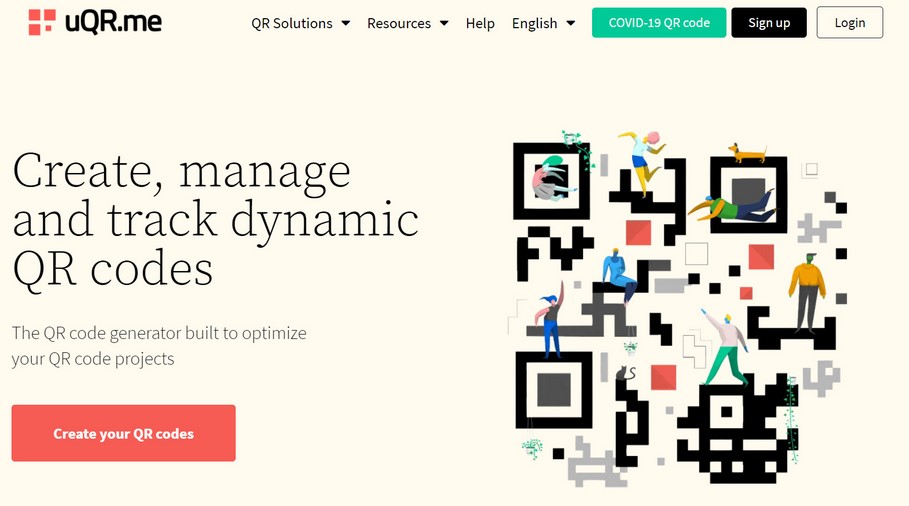Click the Create your QR codes button
The width and height of the screenshot is (909, 506).
click(x=123, y=433)
